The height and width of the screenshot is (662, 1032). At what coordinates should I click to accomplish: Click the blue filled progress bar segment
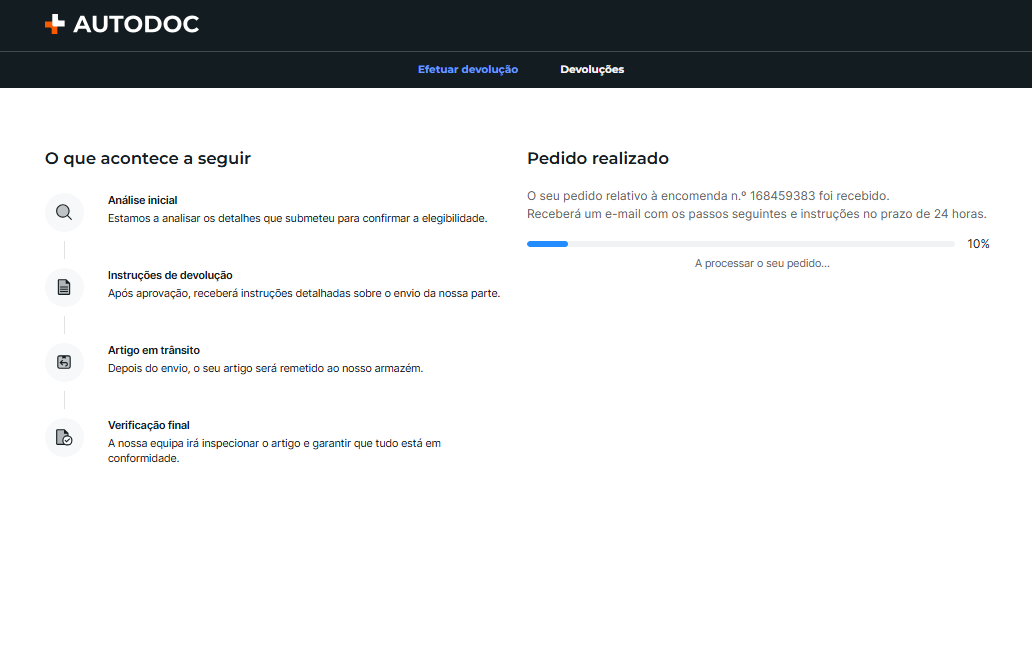click(548, 244)
